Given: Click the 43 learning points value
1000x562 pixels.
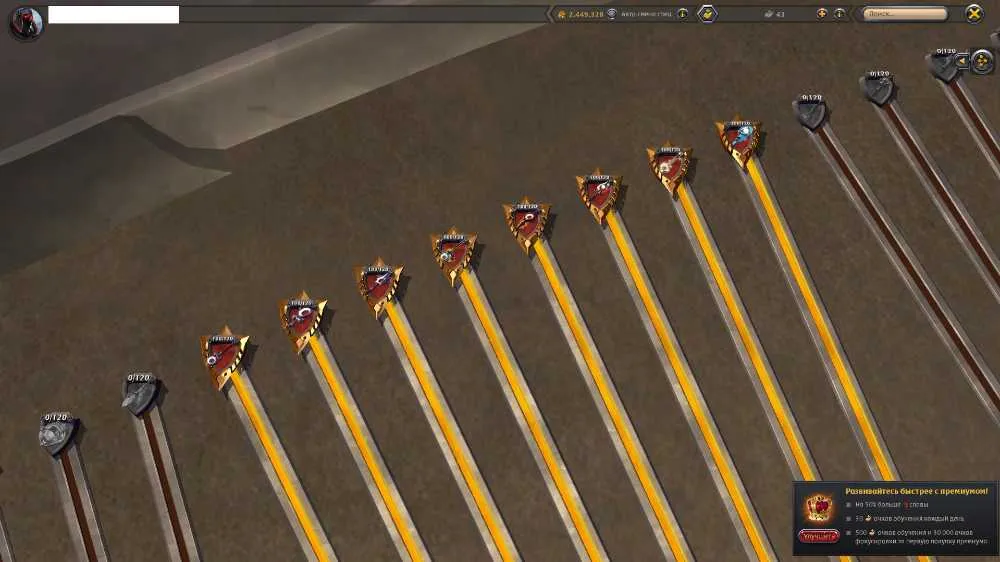Looking at the screenshot, I should point(781,14).
